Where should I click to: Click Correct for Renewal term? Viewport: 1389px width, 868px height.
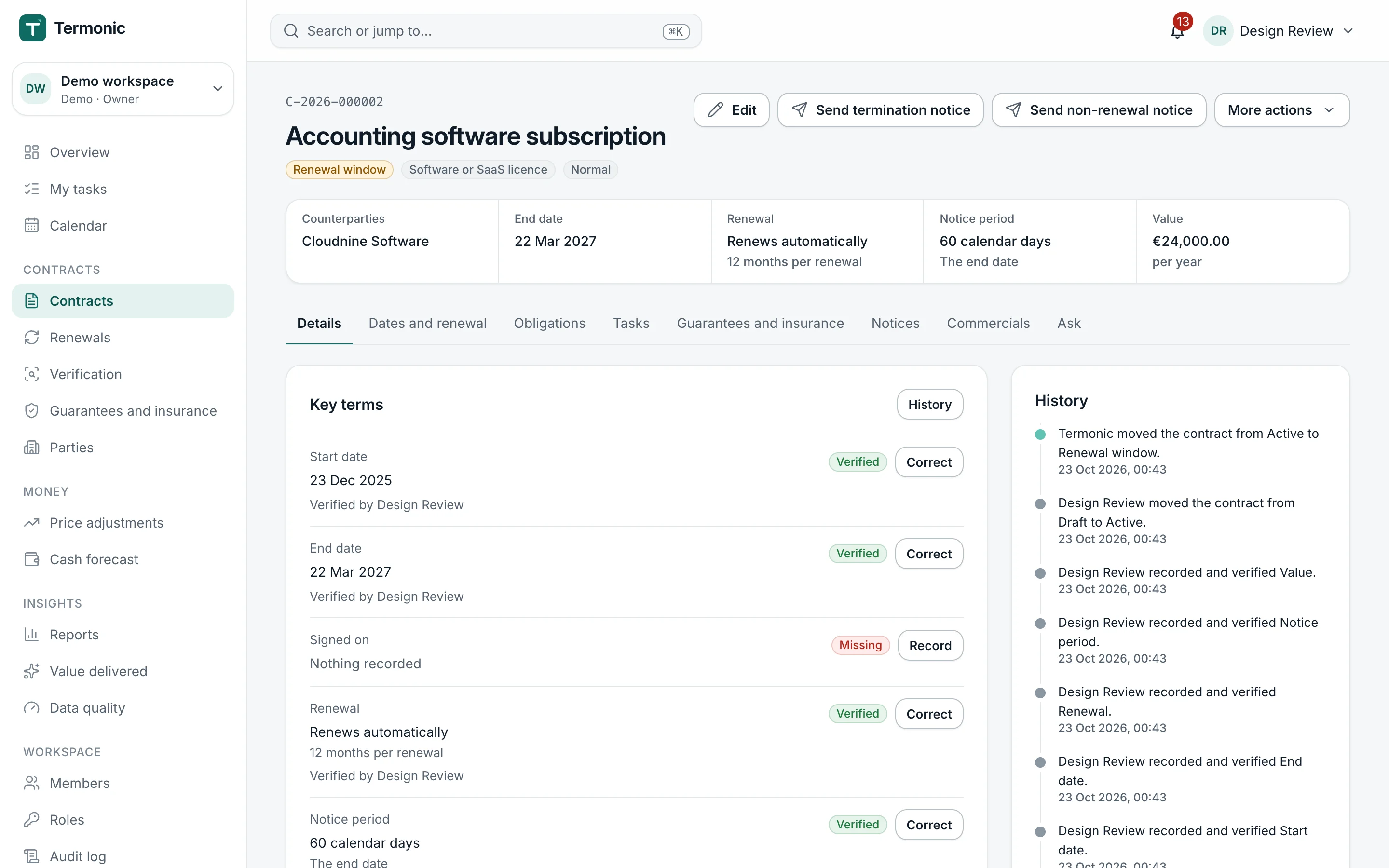coord(929,714)
